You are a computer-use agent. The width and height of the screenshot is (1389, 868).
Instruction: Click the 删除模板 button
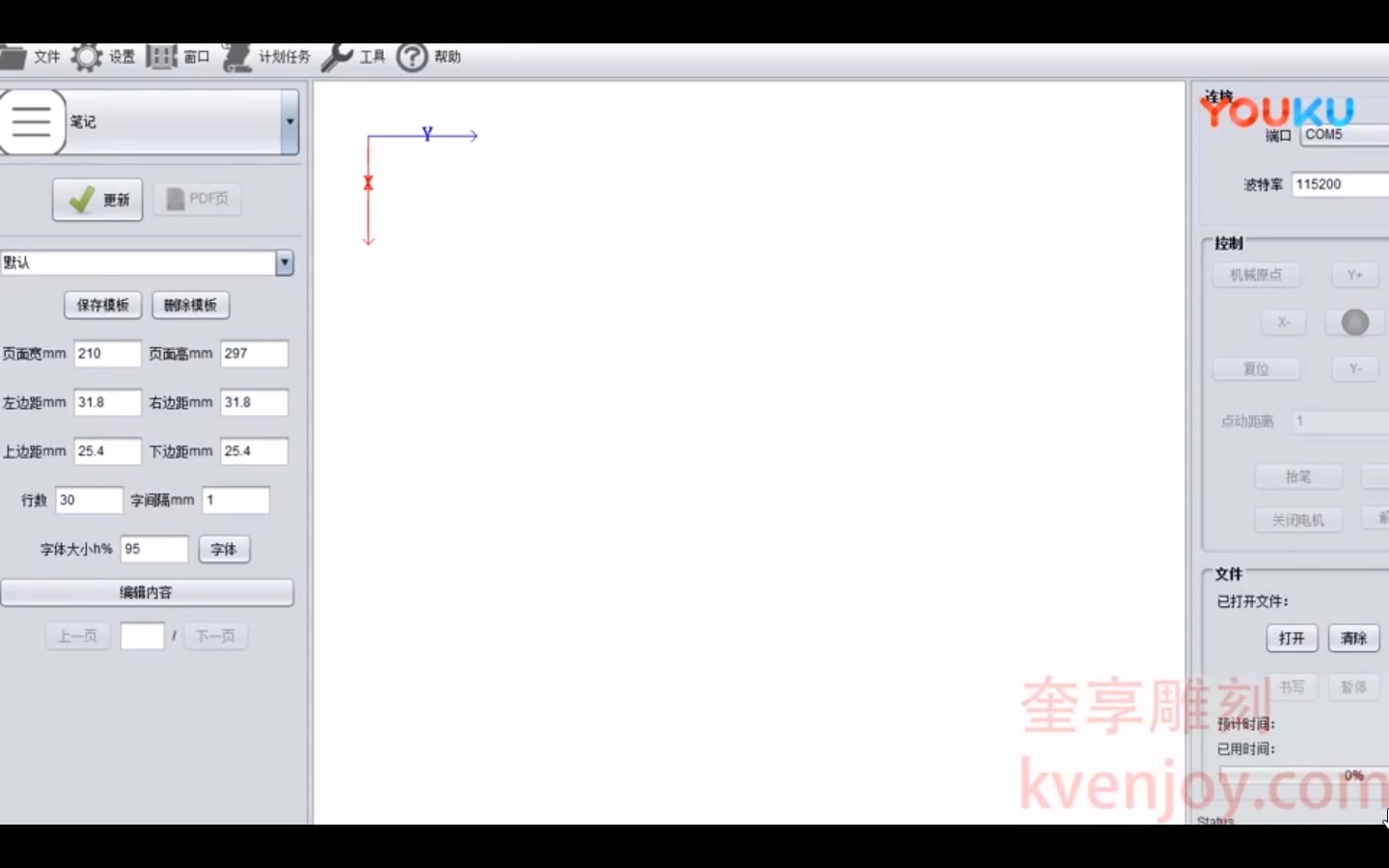coord(191,305)
